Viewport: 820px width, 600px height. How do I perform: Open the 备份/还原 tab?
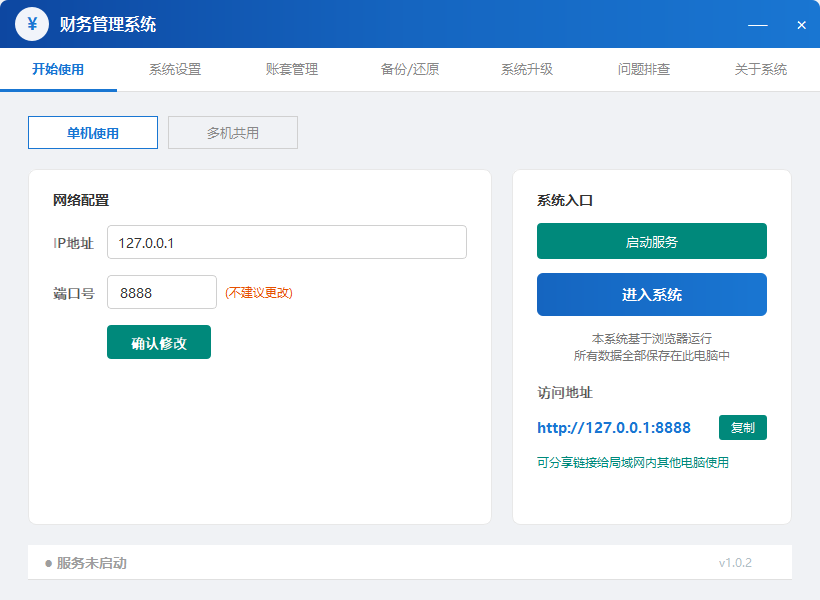click(x=409, y=69)
